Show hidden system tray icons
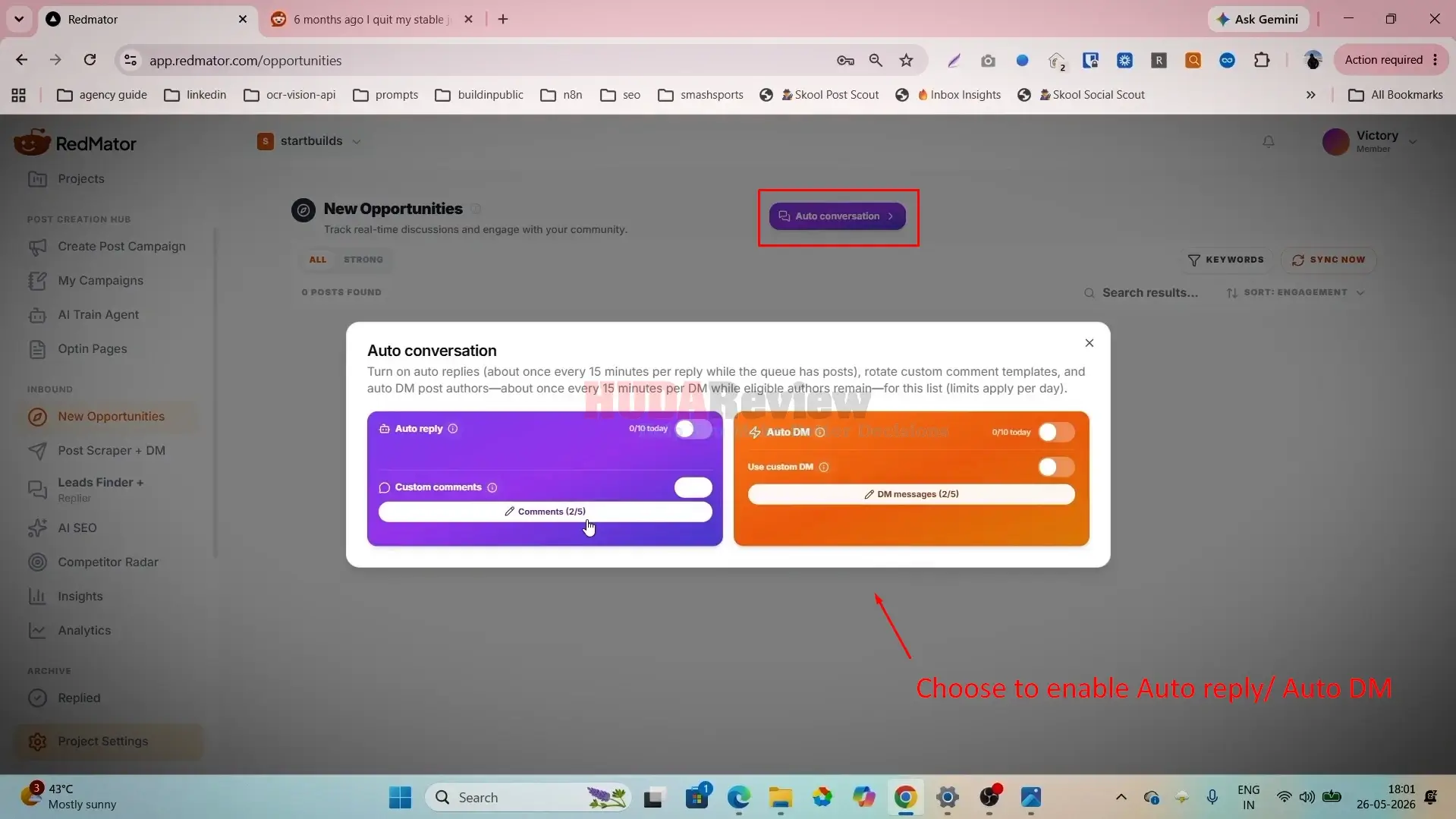Image resolution: width=1456 pixels, height=819 pixels. click(1121, 797)
